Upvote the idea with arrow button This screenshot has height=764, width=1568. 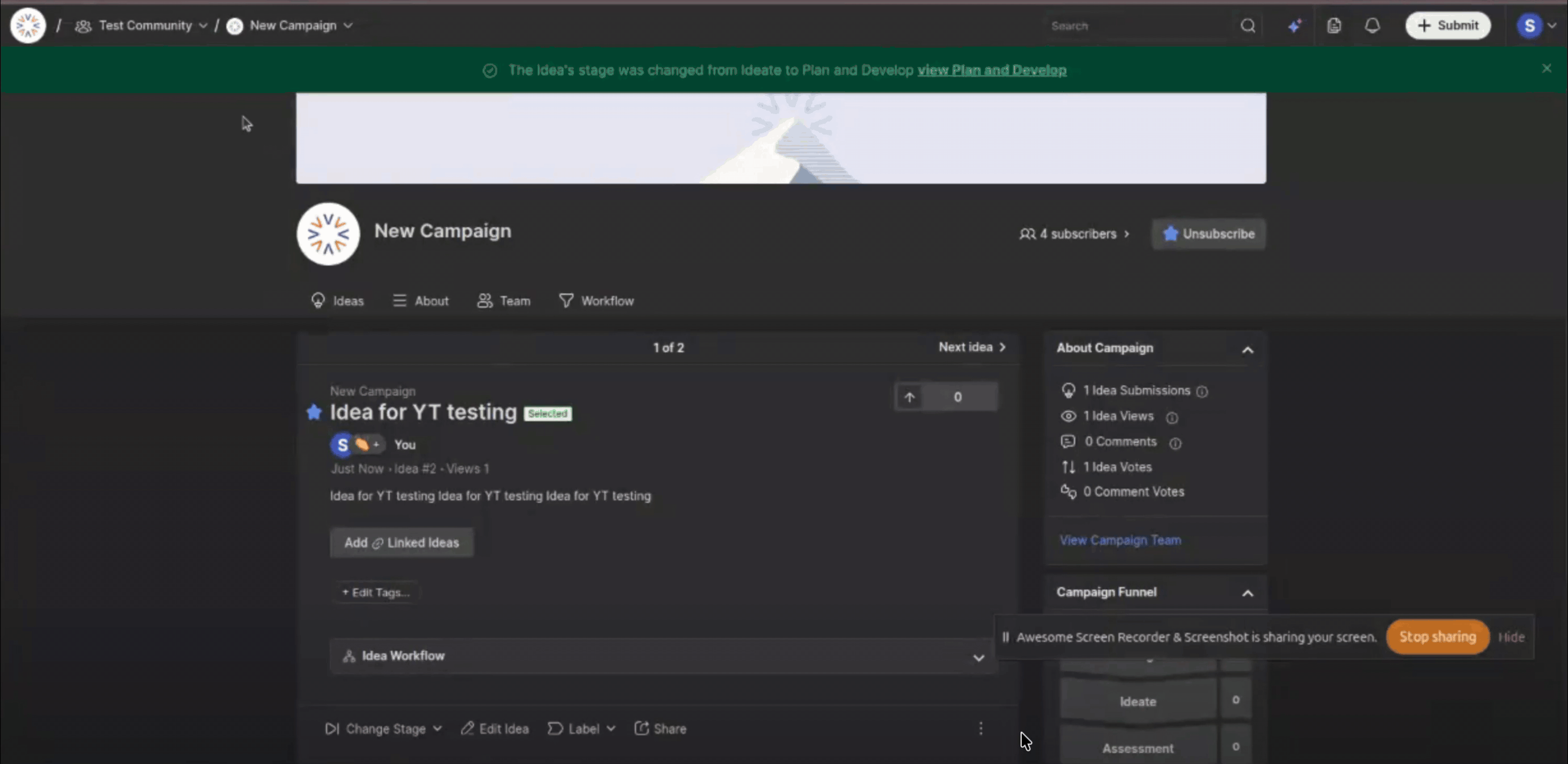click(x=909, y=397)
